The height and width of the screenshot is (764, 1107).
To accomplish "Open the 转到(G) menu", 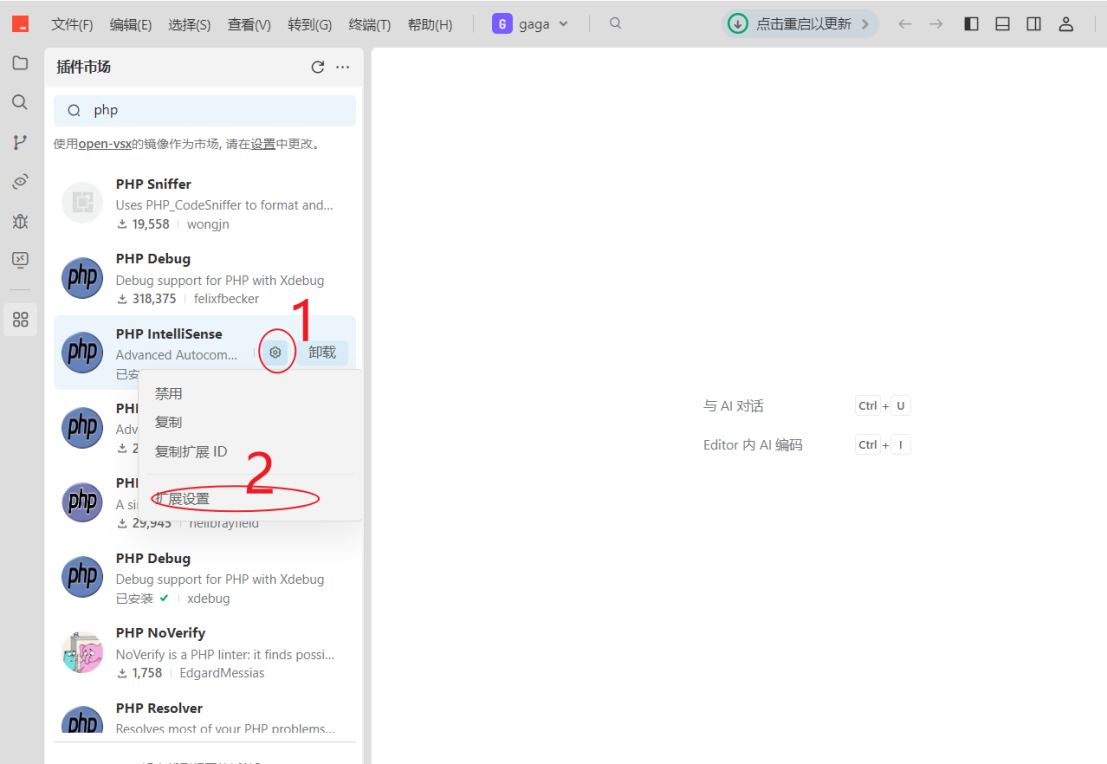I will (310, 25).
